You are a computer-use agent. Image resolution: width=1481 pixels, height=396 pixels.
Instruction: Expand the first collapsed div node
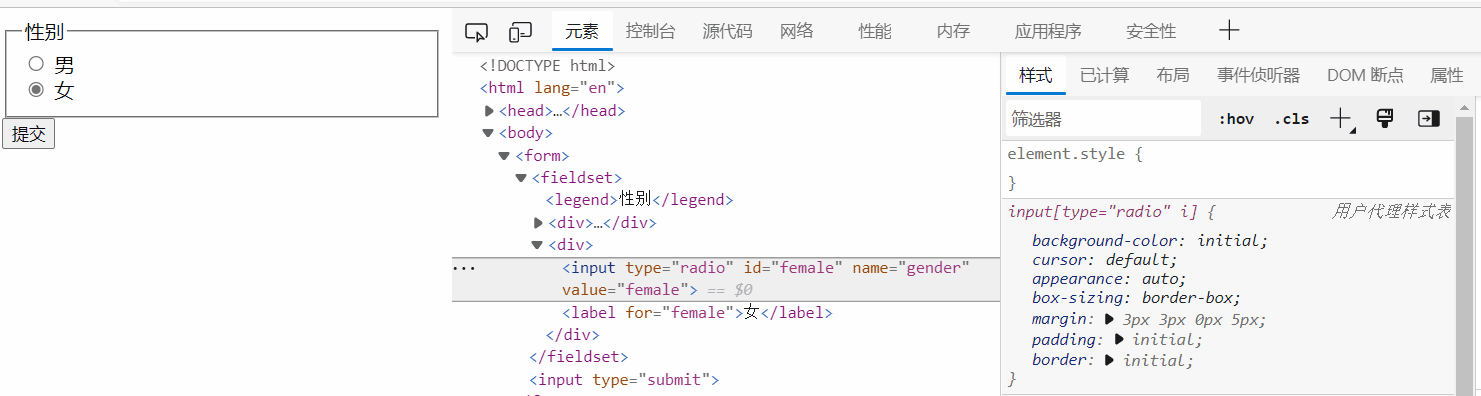pos(539,223)
